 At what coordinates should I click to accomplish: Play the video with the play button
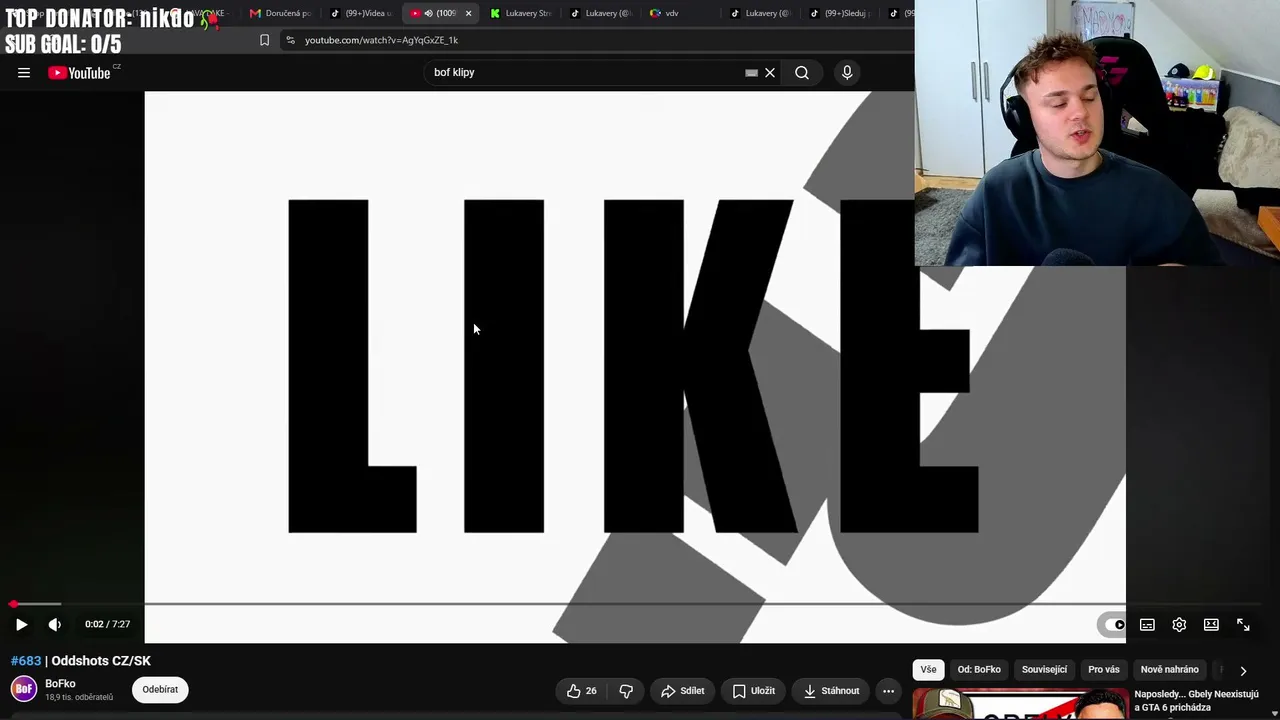[x=21, y=624]
